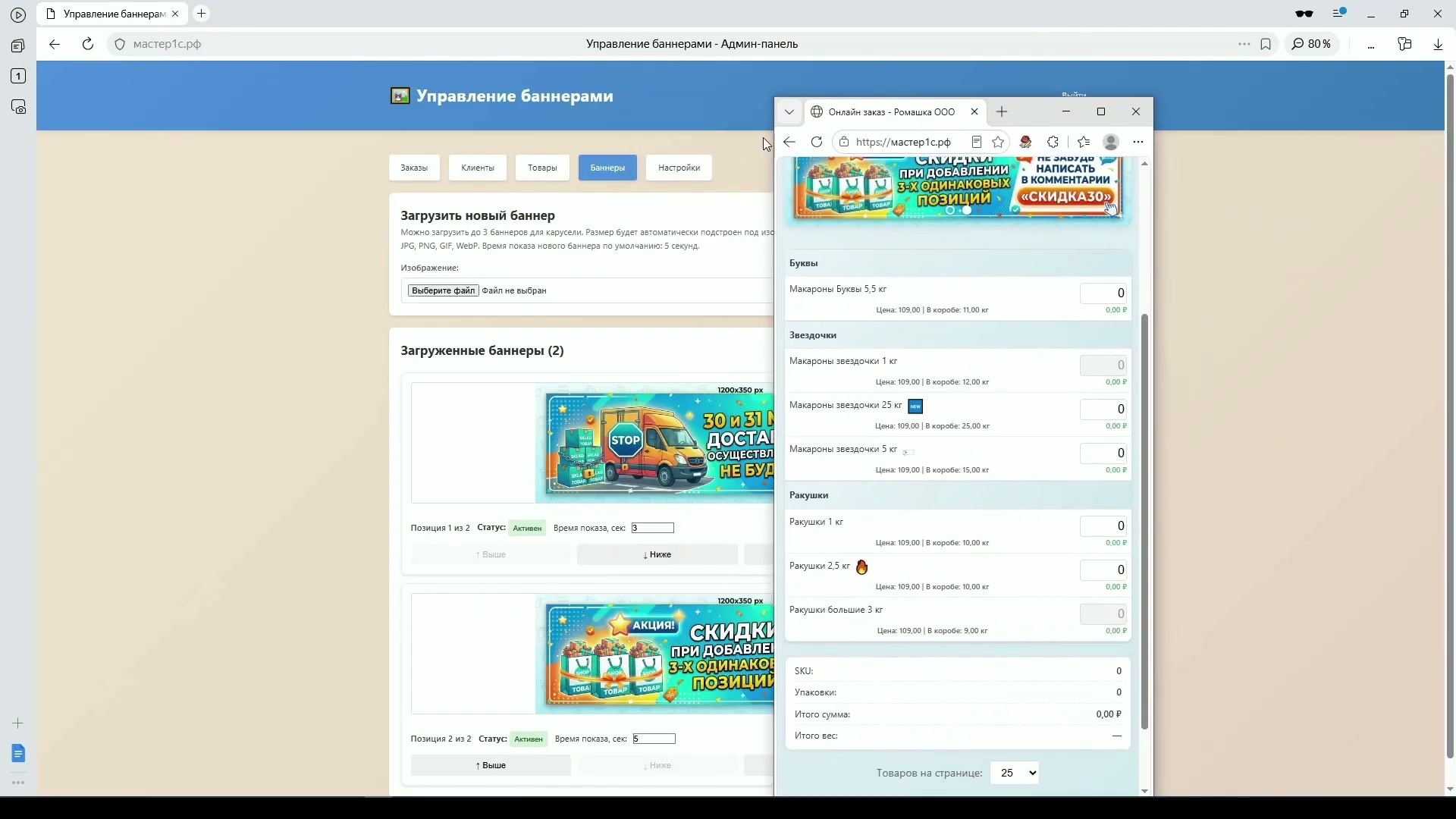The height and width of the screenshot is (819, 1456).
Task: Click the Edge page vertical scrollbar
Action: pos(1144,522)
